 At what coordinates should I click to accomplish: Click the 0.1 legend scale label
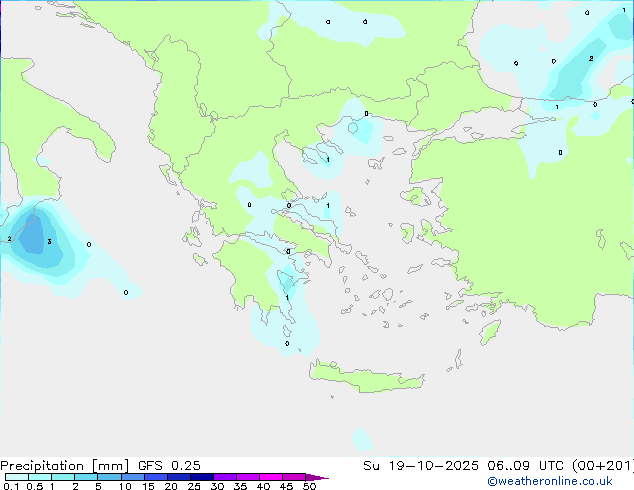click(x=11, y=486)
